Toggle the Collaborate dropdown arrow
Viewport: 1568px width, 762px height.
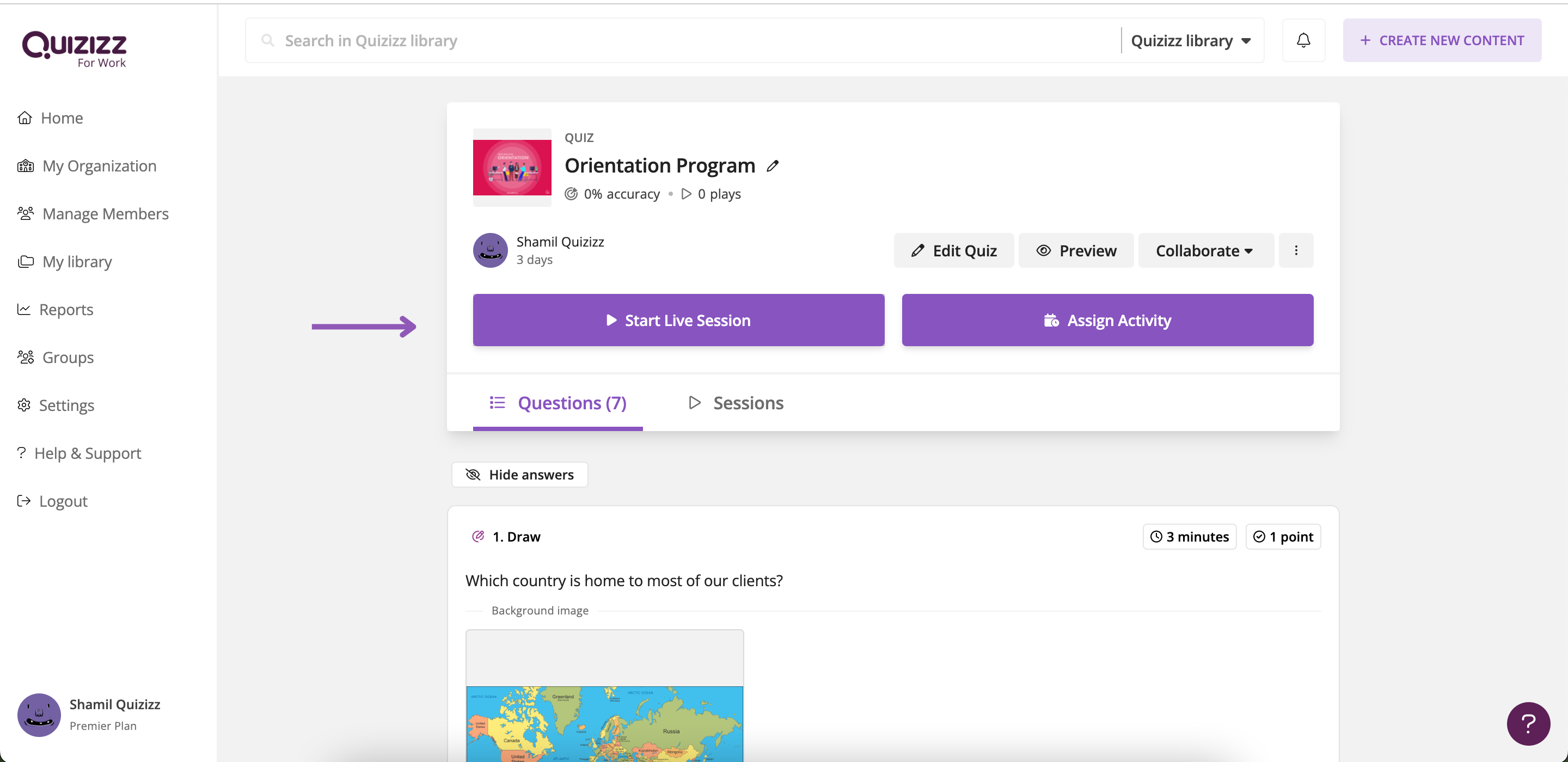point(1249,251)
